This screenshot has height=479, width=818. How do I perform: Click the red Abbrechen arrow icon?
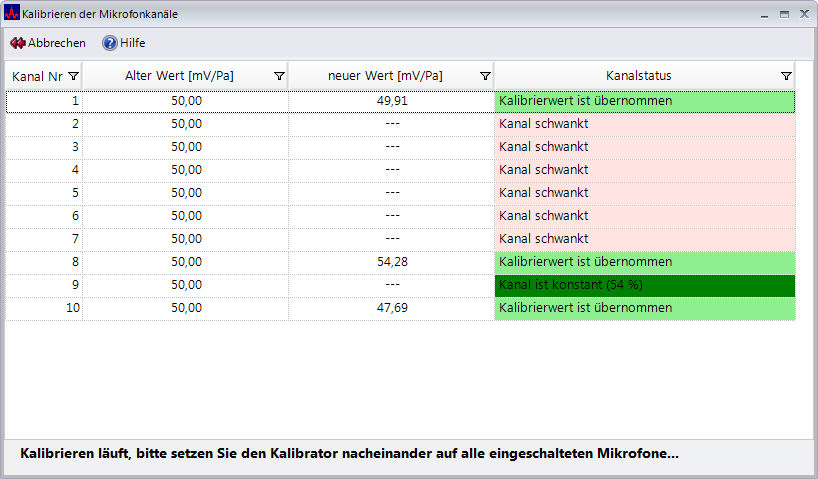pos(17,43)
